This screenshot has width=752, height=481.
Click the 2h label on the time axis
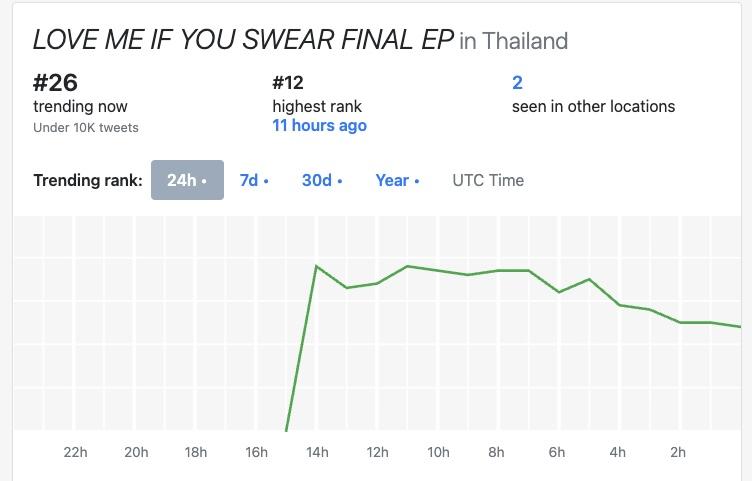(x=678, y=452)
